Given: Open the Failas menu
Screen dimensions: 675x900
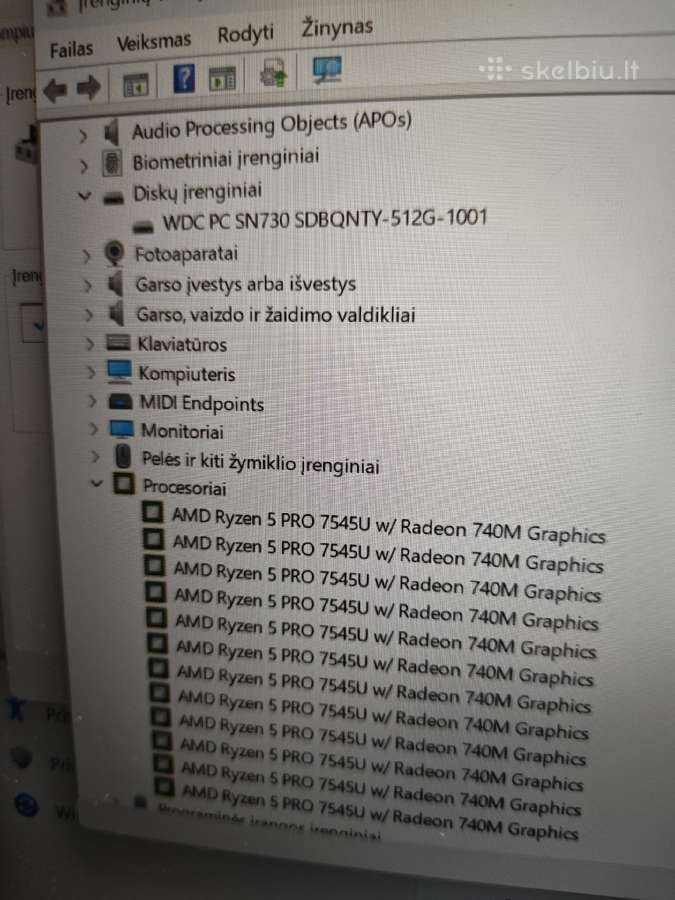Looking at the screenshot, I should click(x=71, y=49).
